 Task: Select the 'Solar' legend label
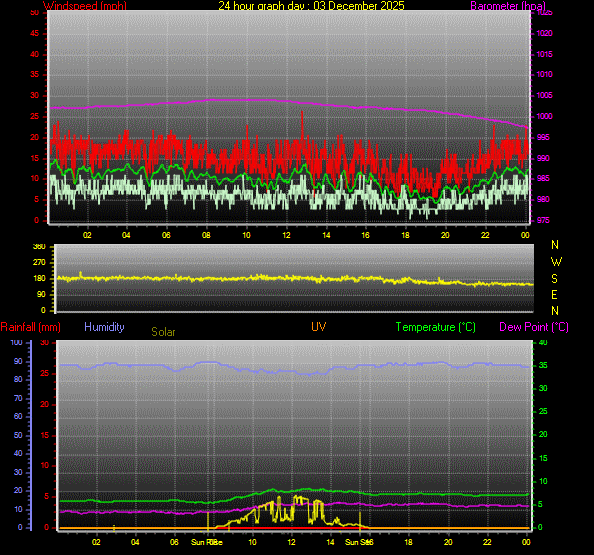[163, 332]
